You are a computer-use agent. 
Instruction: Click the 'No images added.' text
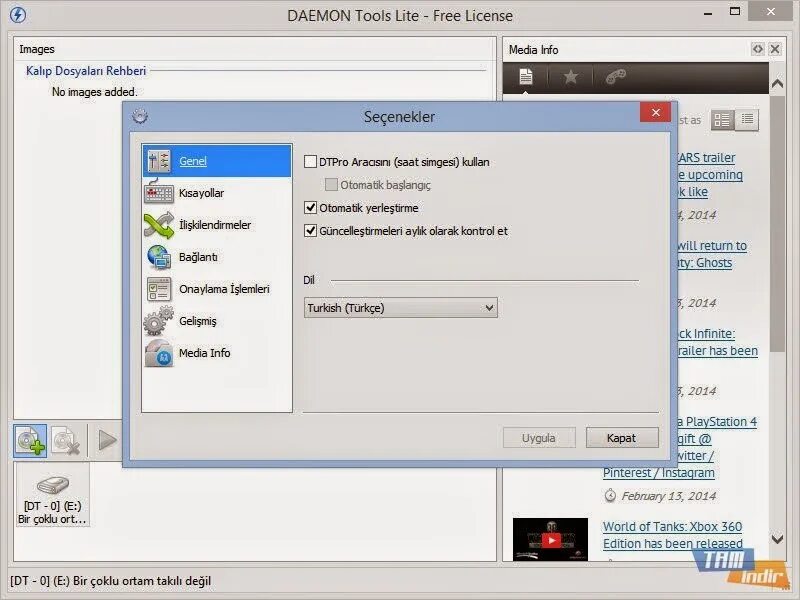click(94, 92)
